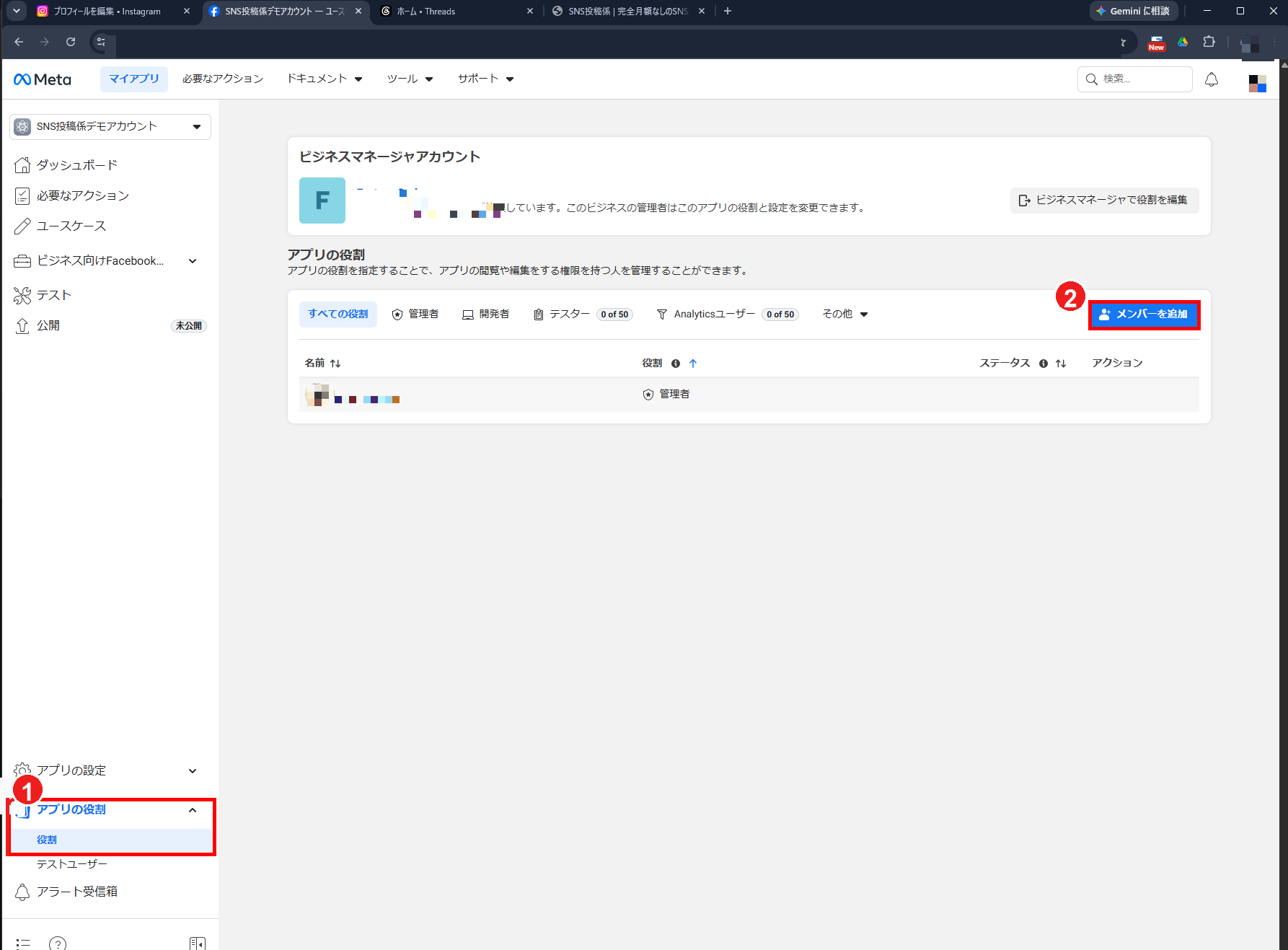
Task: Click ビジネスマネージャで役割を編集 button
Action: [1104, 201]
